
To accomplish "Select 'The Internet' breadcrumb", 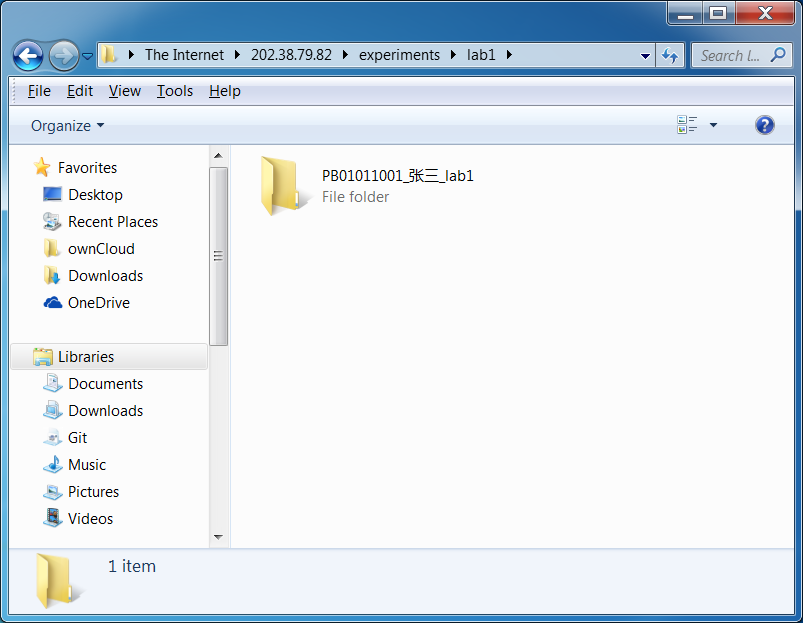I will (184, 55).
